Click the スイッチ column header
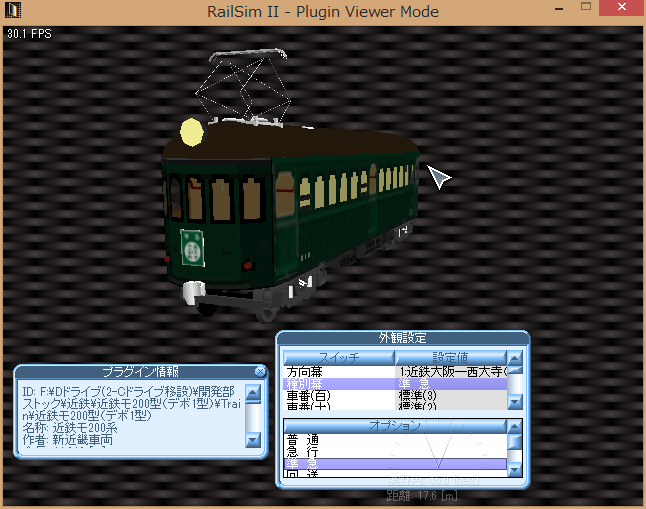Screen dimensions: 646x509 click(x=339, y=358)
